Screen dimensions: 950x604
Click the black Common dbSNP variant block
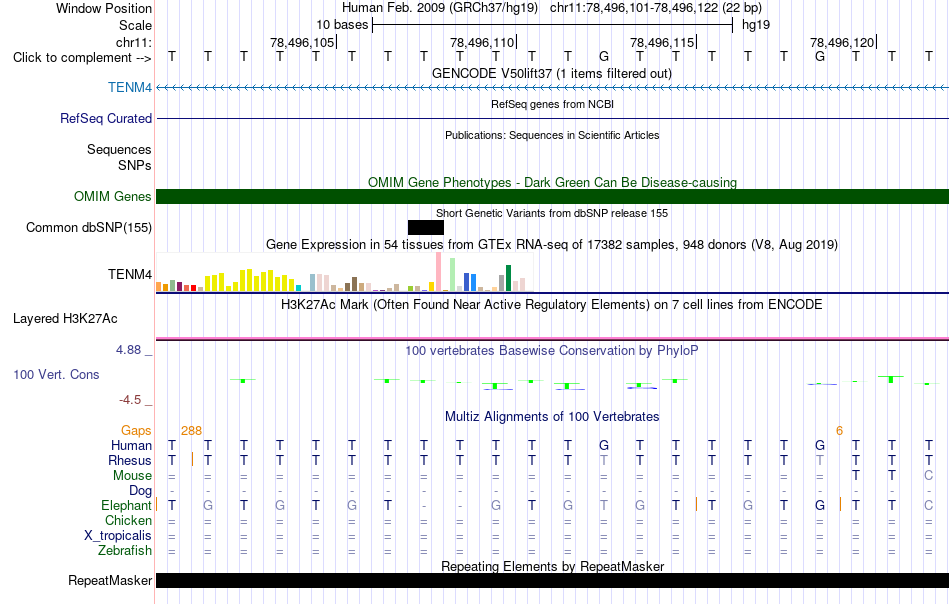pos(425,227)
